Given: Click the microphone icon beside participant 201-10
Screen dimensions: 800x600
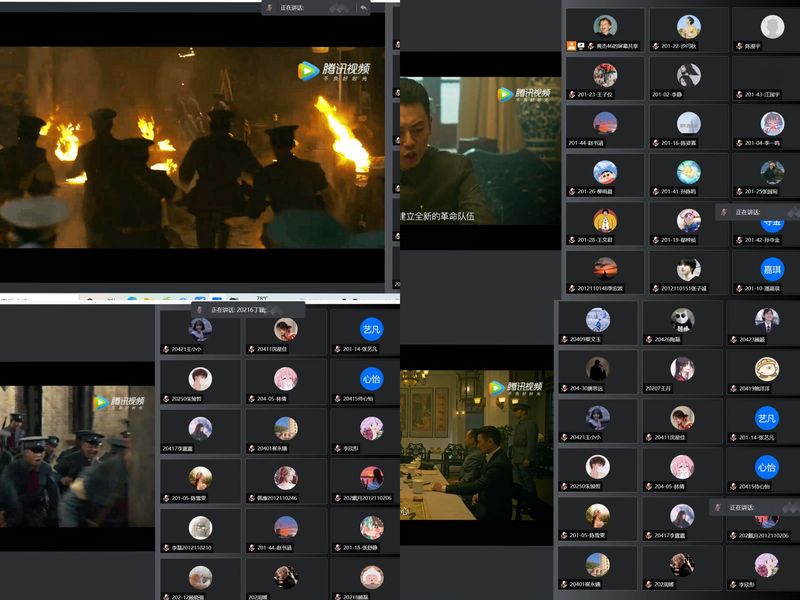Looking at the screenshot, I should [x=739, y=288].
